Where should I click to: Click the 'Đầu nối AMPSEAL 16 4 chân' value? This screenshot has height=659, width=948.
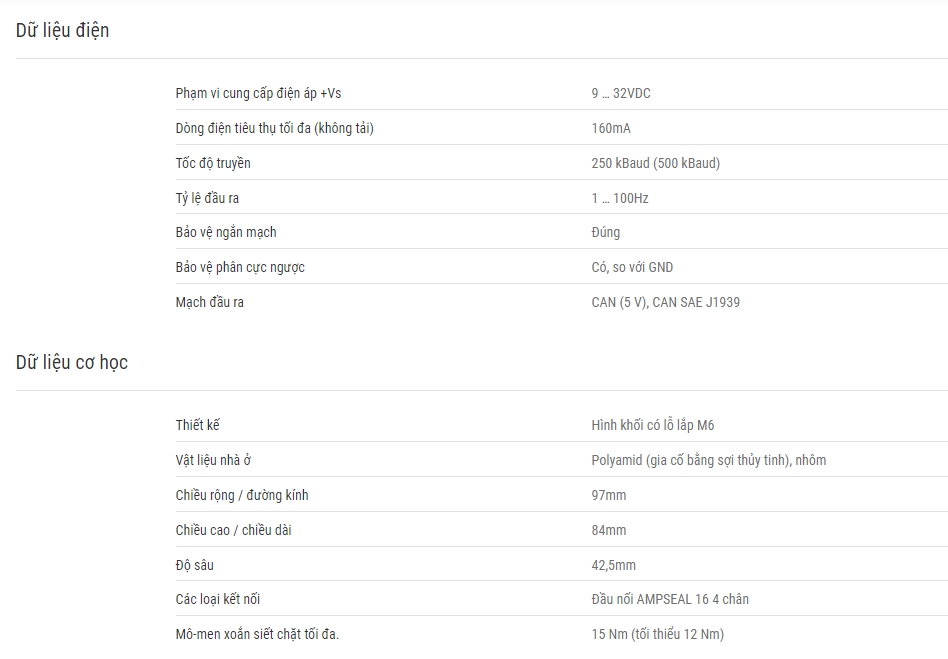point(670,599)
